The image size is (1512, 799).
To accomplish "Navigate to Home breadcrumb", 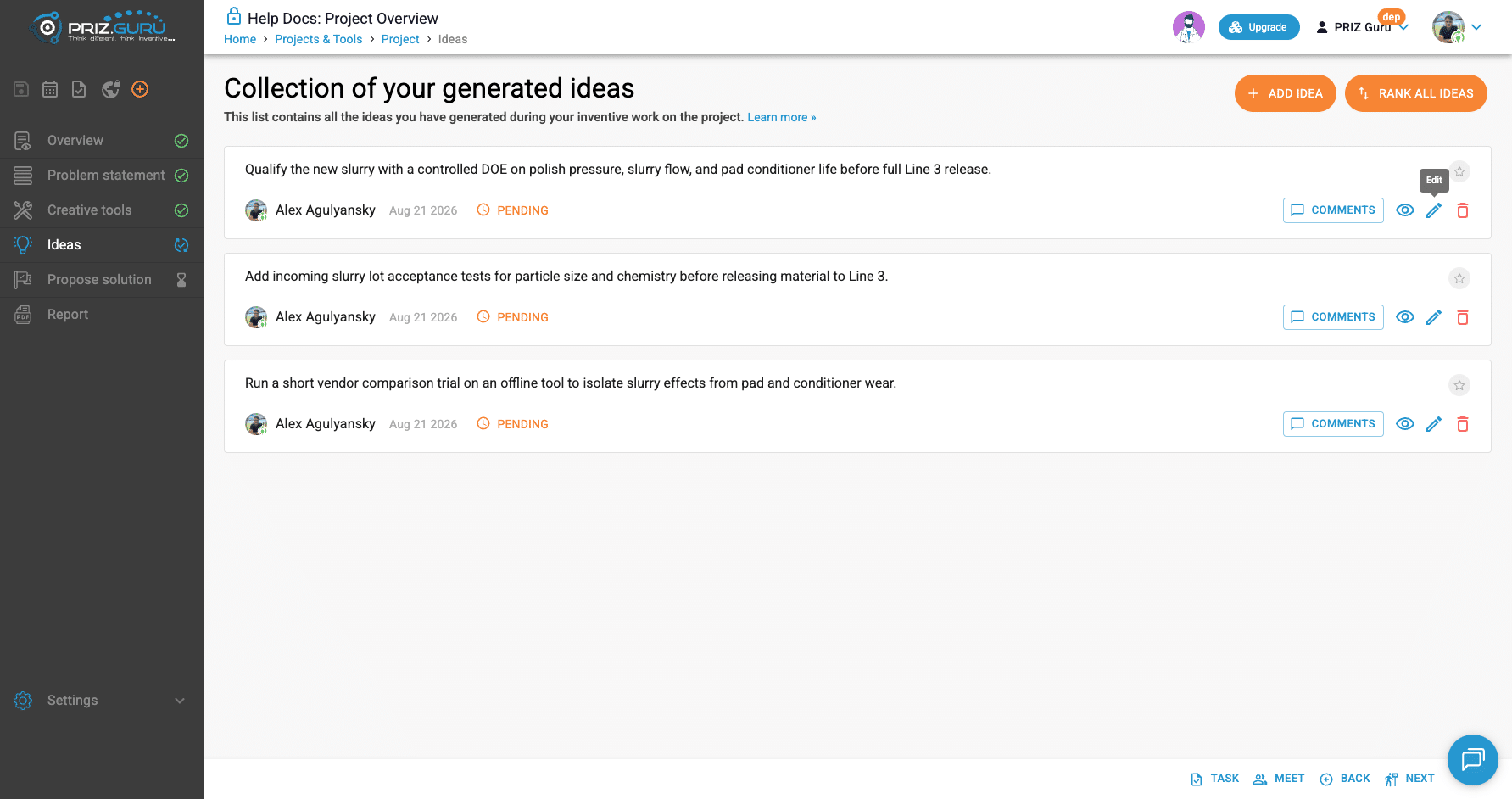I will point(240,40).
